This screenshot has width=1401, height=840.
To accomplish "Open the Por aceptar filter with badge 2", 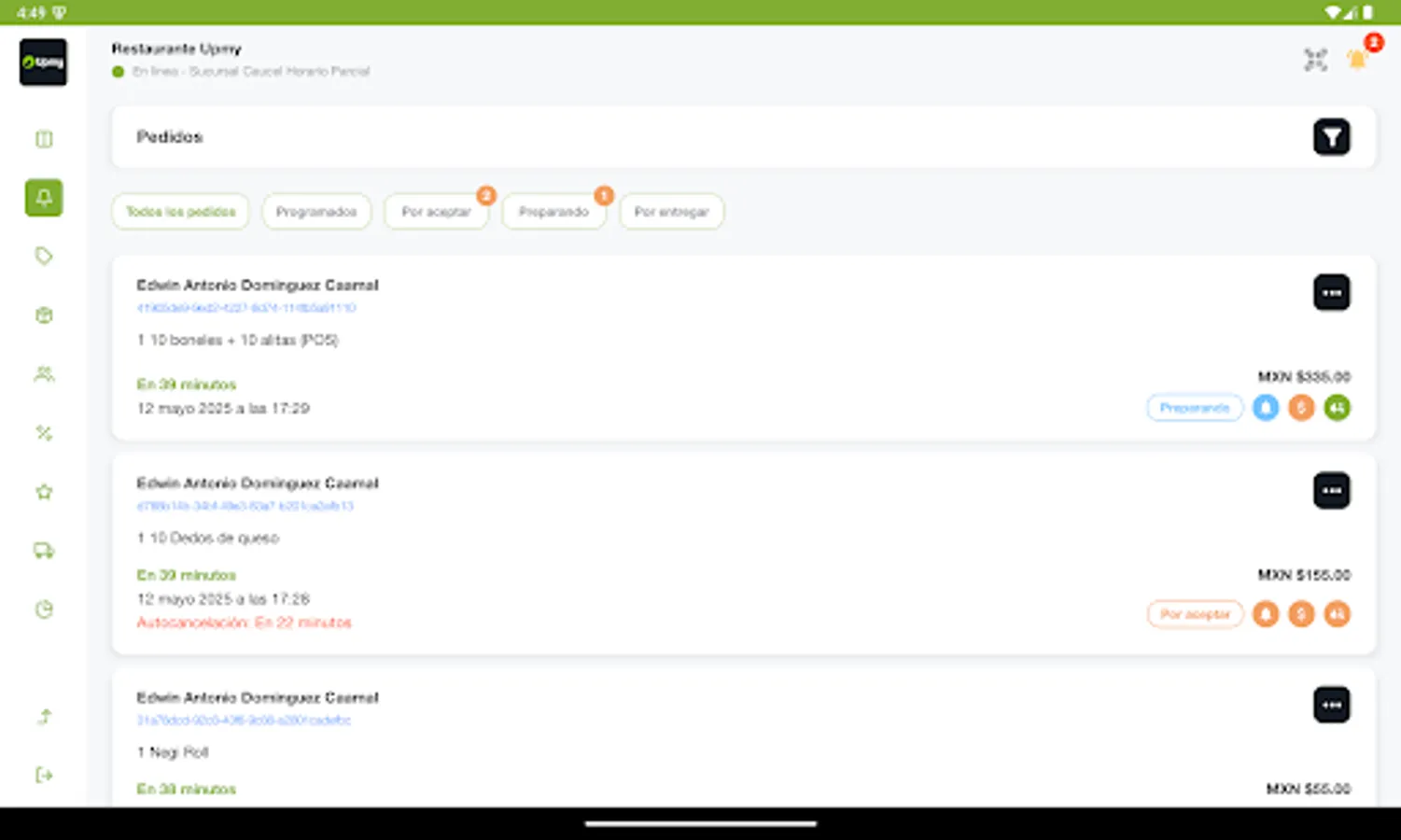I will coord(436,212).
